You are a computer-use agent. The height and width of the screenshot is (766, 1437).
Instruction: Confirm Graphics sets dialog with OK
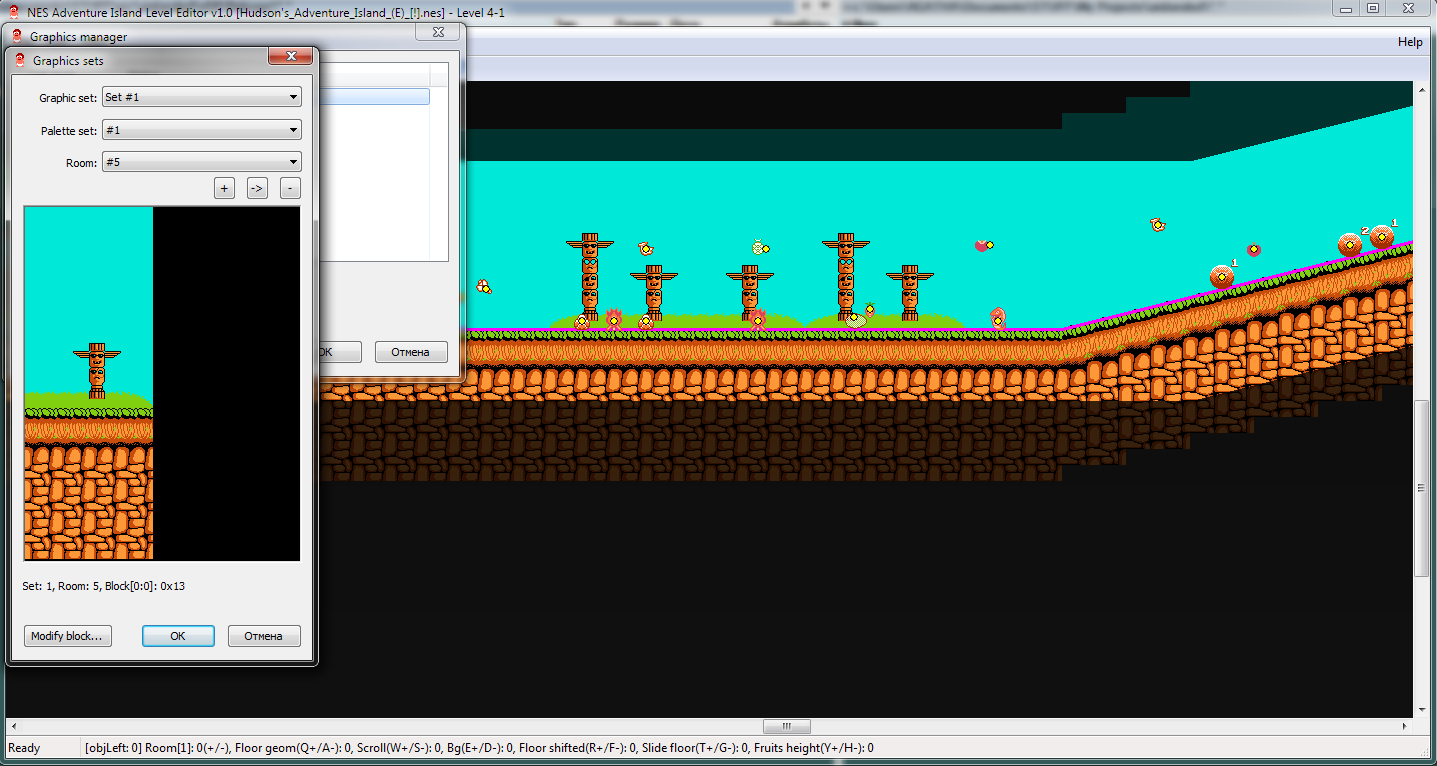tap(178, 636)
